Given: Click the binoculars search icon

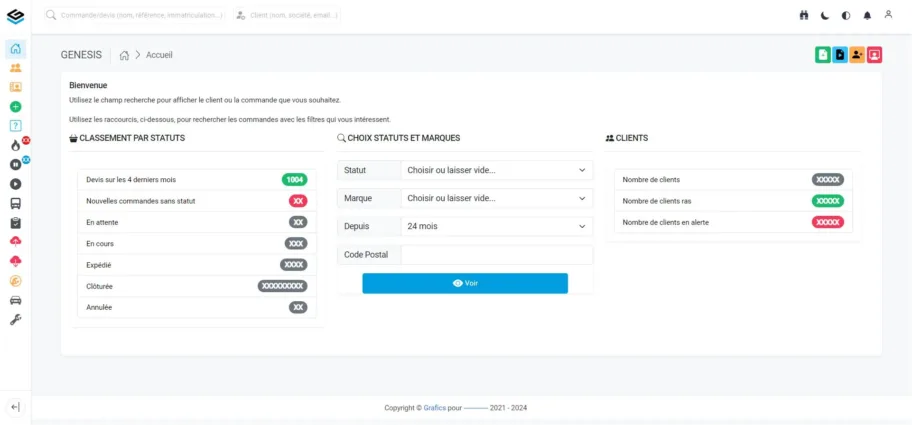Looking at the screenshot, I should 803,15.
